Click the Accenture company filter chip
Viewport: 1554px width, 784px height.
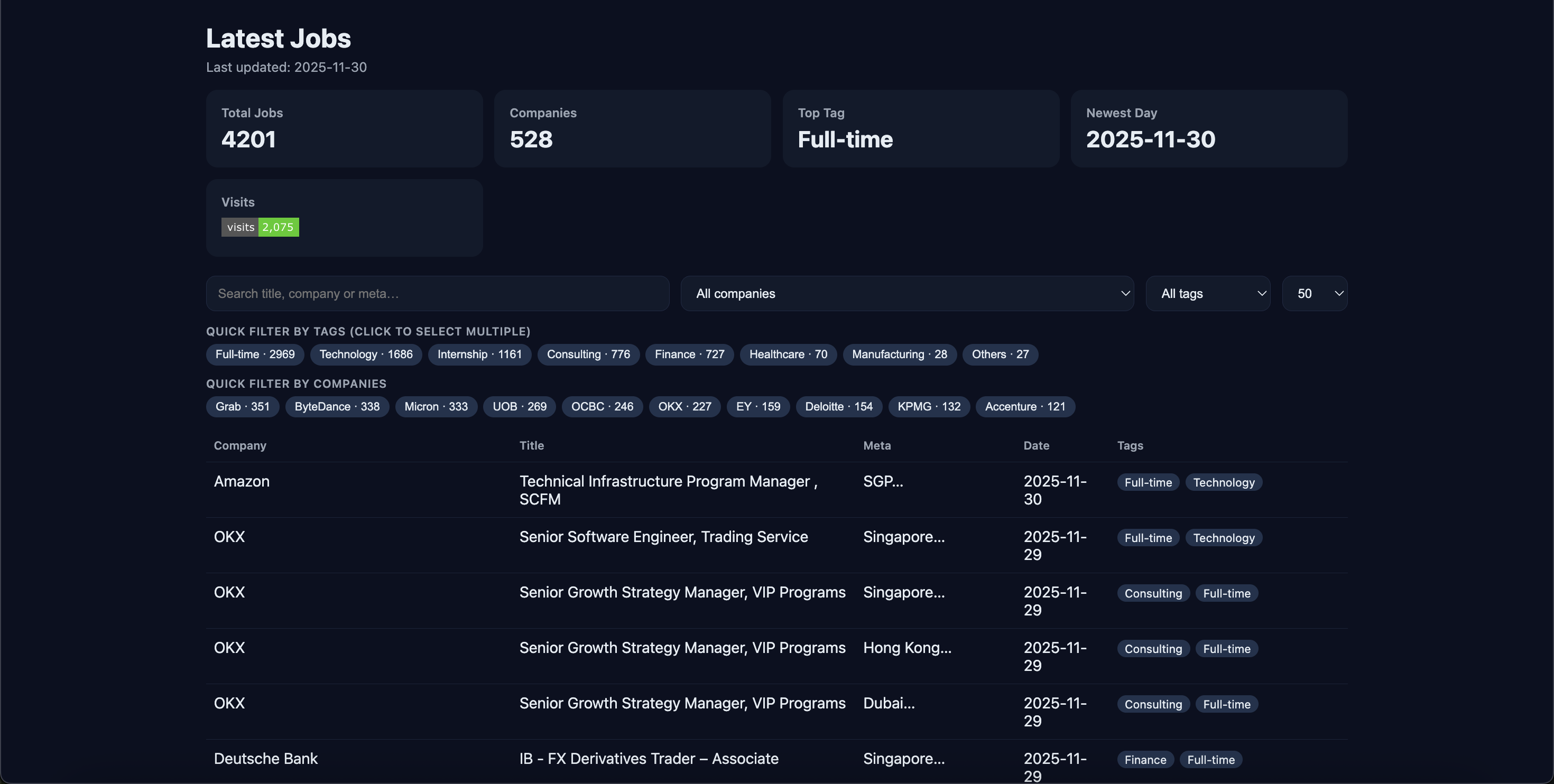(1024, 406)
